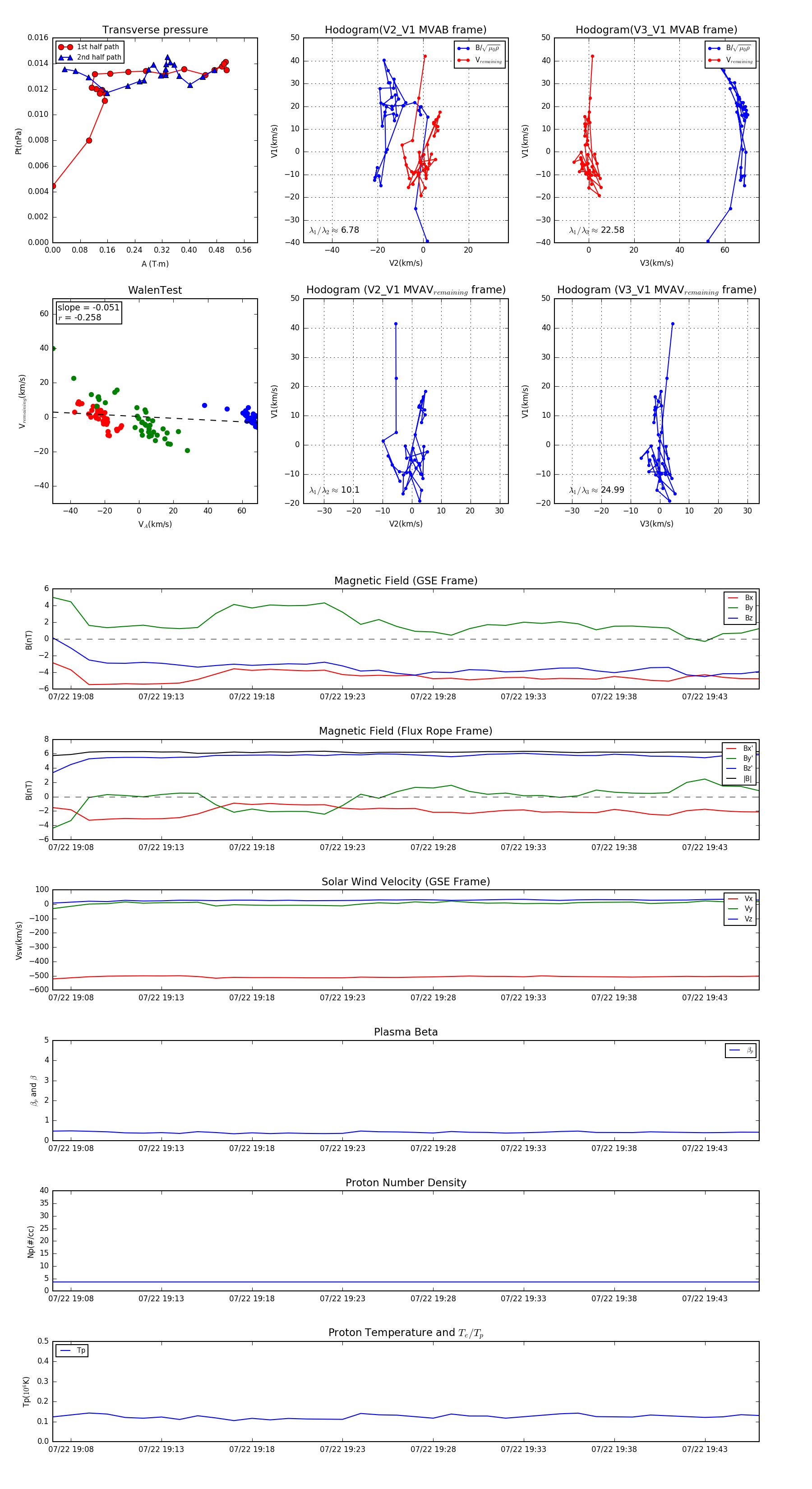Click the βp legend in the Plasma Beta plot

741,1050
